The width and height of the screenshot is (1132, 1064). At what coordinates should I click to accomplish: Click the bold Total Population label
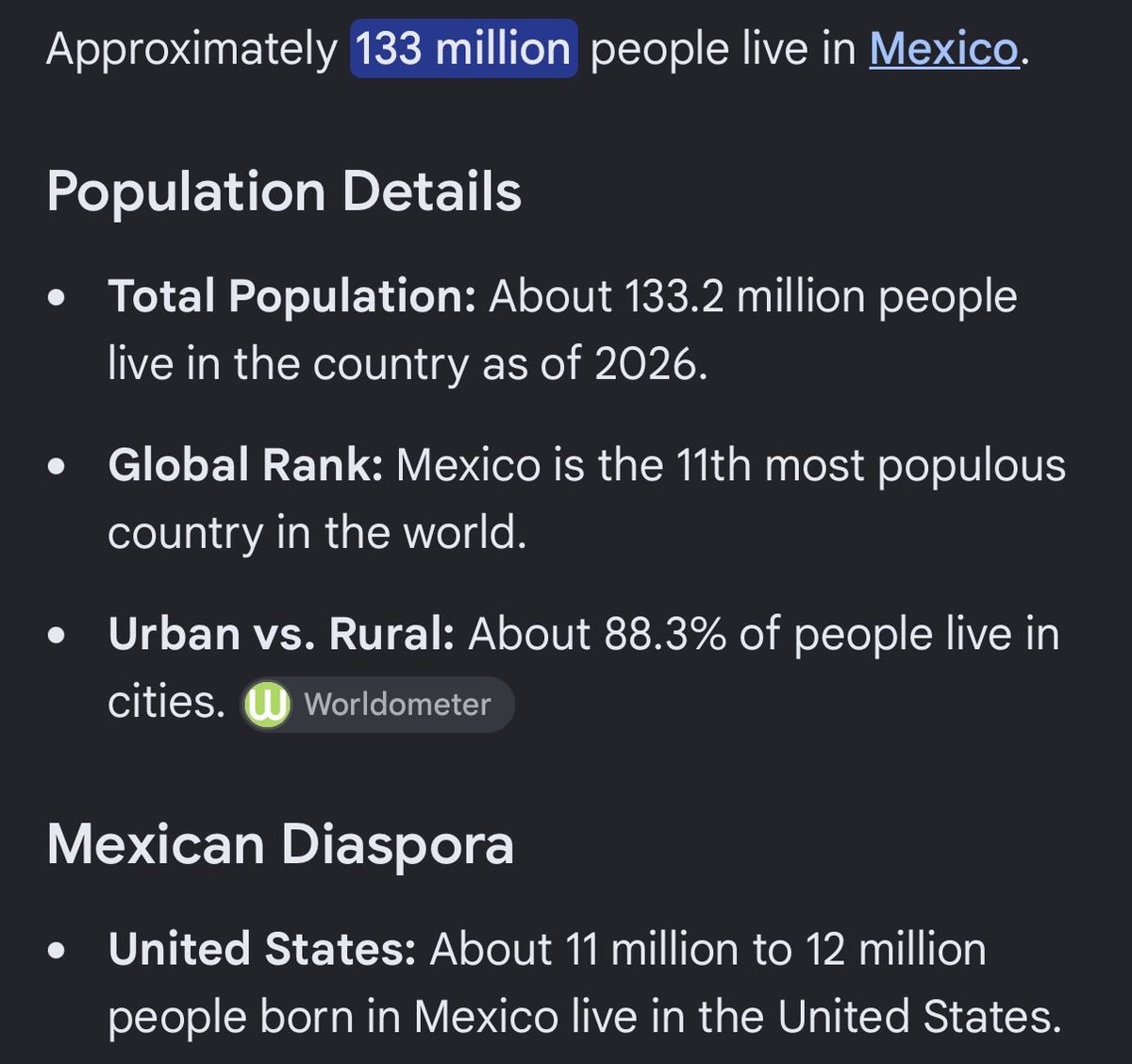[x=292, y=296]
